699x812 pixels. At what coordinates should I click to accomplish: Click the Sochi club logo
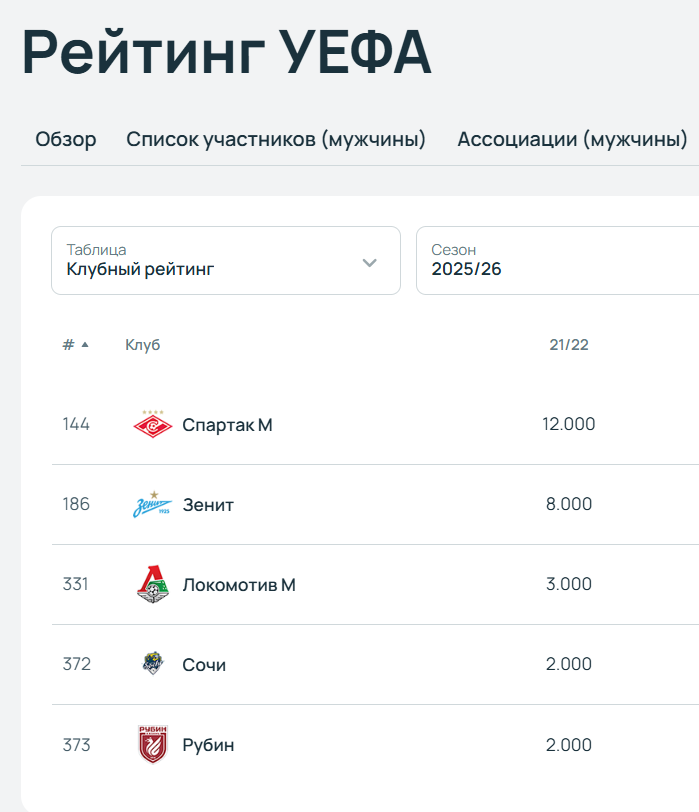pos(153,665)
